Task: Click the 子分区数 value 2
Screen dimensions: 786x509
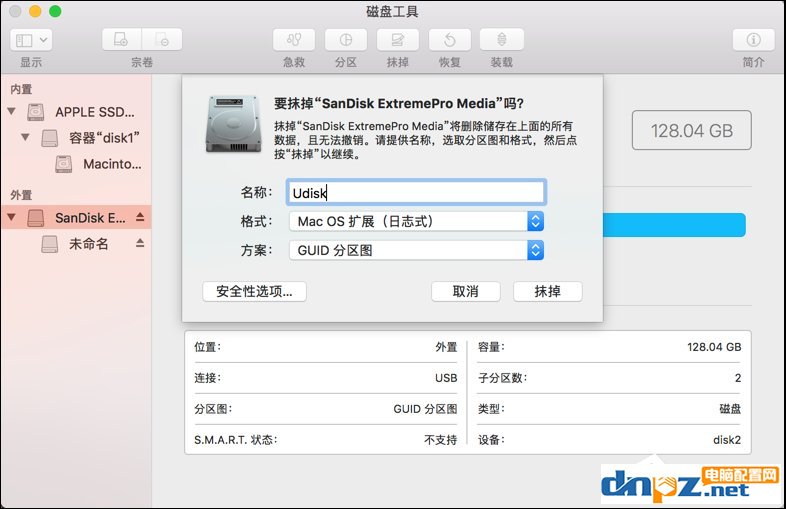Action: pyautogui.click(x=738, y=378)
